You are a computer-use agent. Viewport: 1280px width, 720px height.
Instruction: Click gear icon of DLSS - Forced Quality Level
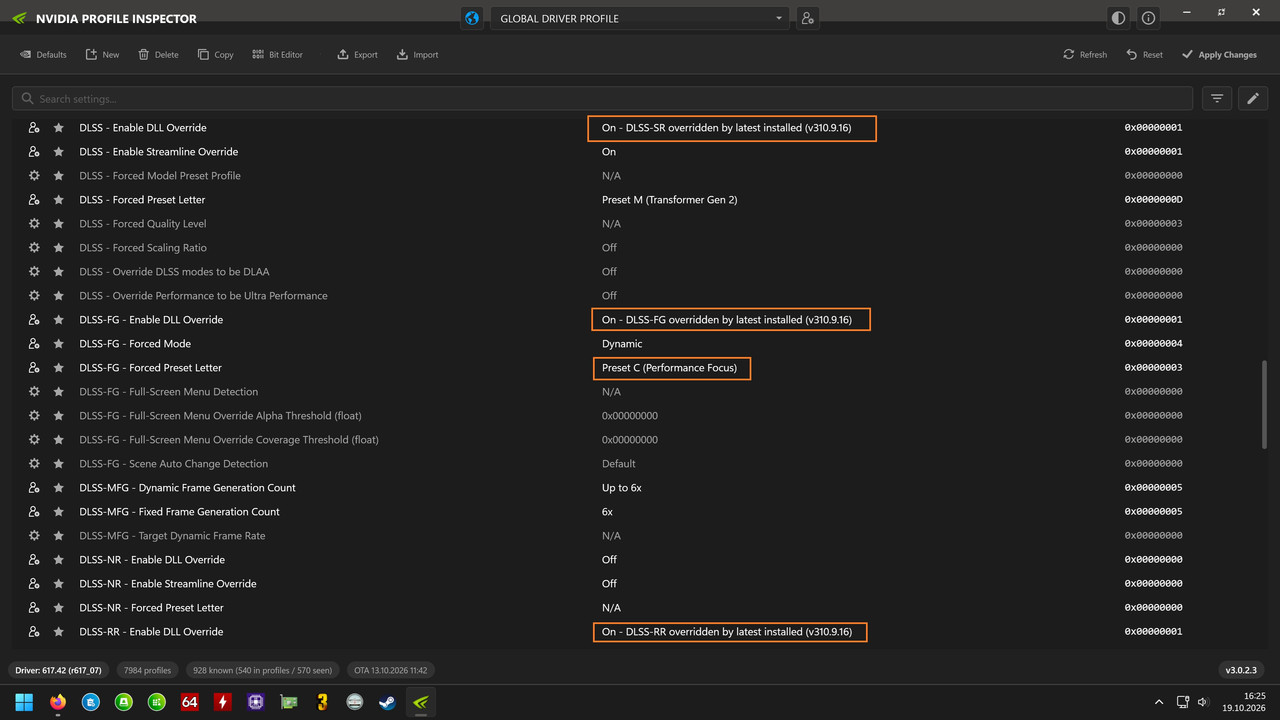(34, 224)
